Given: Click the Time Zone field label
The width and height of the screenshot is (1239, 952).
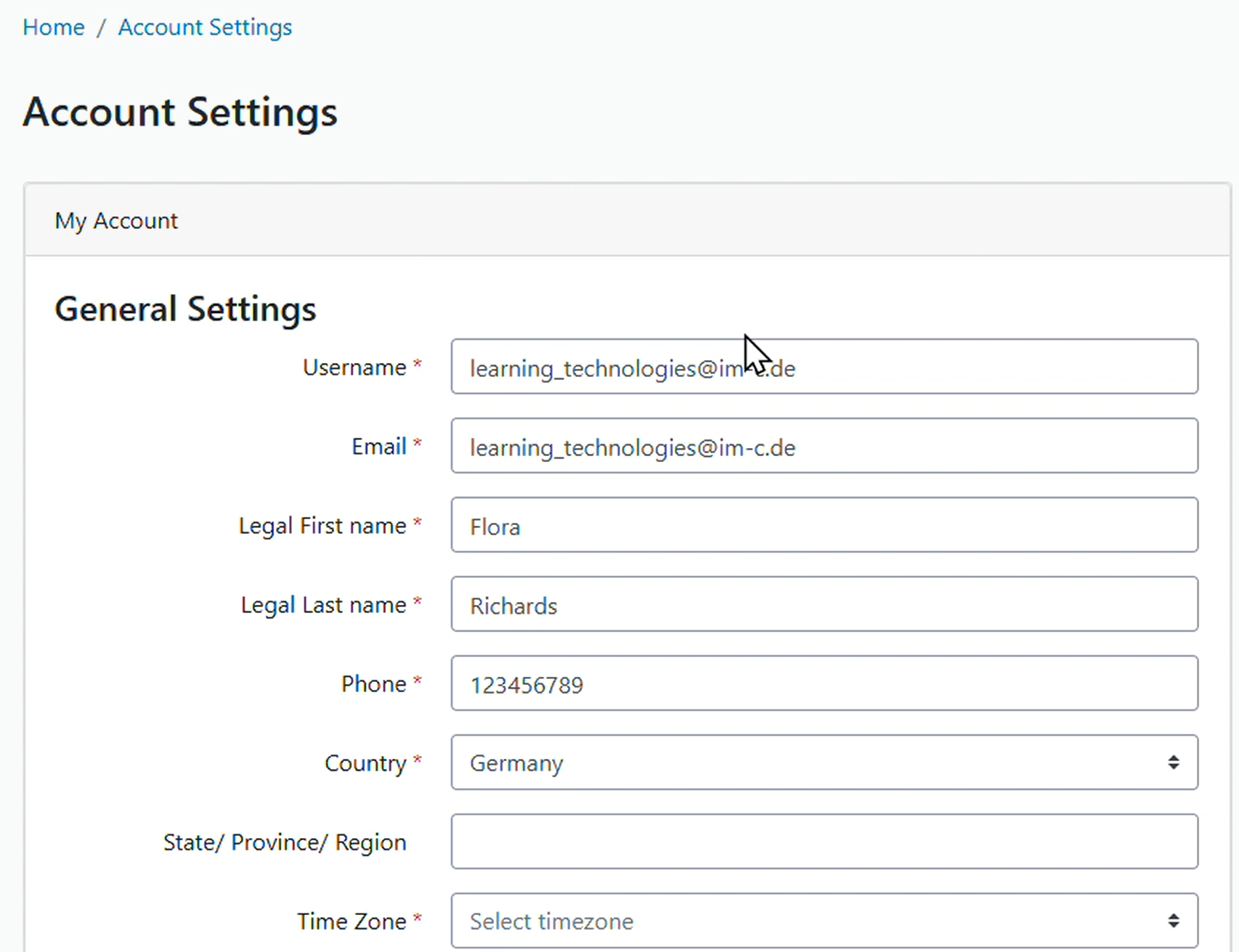Looking at the screenshot, I should click(x=352, y=922).
